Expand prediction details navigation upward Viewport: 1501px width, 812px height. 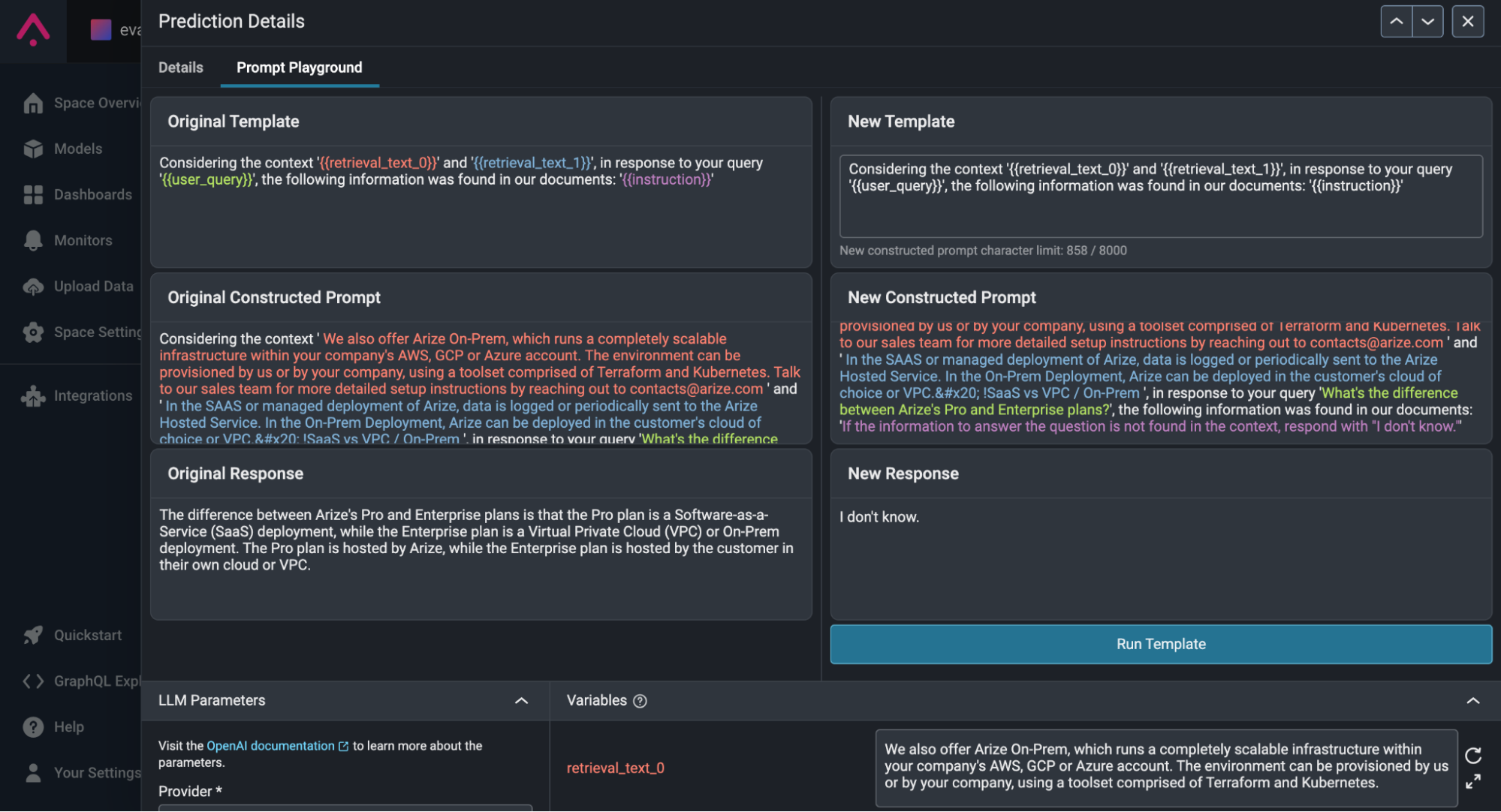pos(1396,21)
